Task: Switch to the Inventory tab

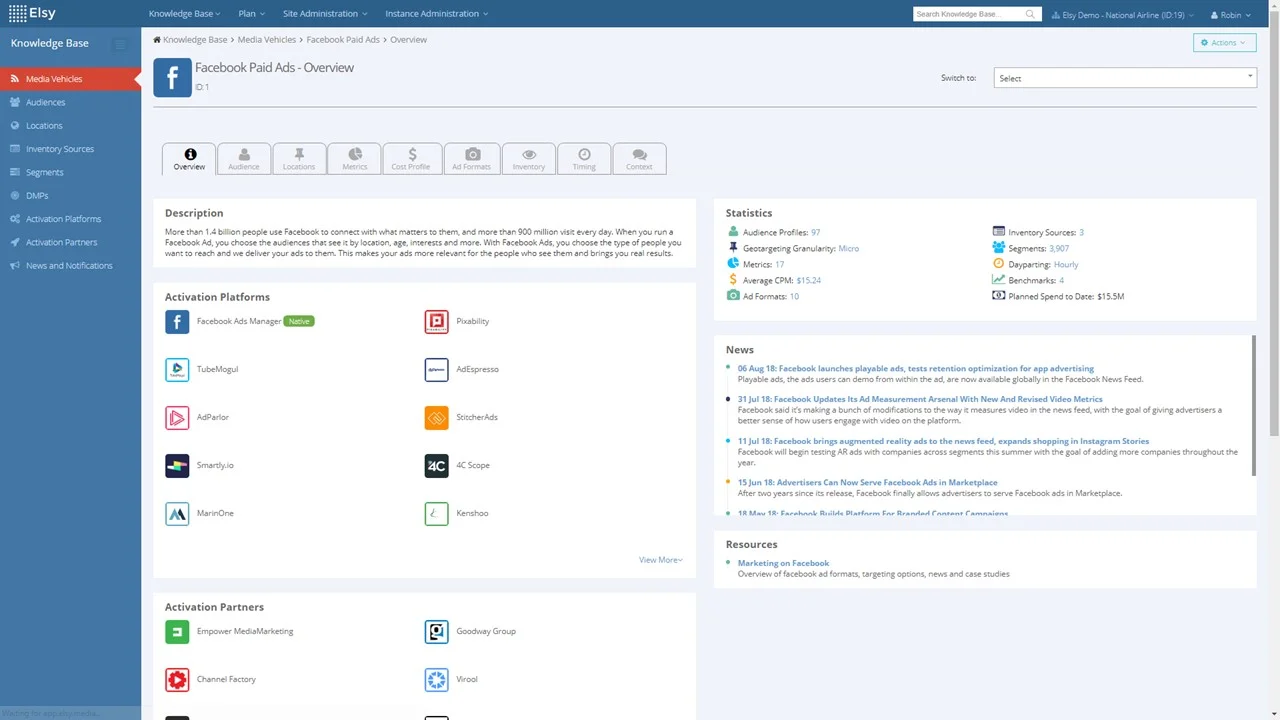Action: pos(529,159)
